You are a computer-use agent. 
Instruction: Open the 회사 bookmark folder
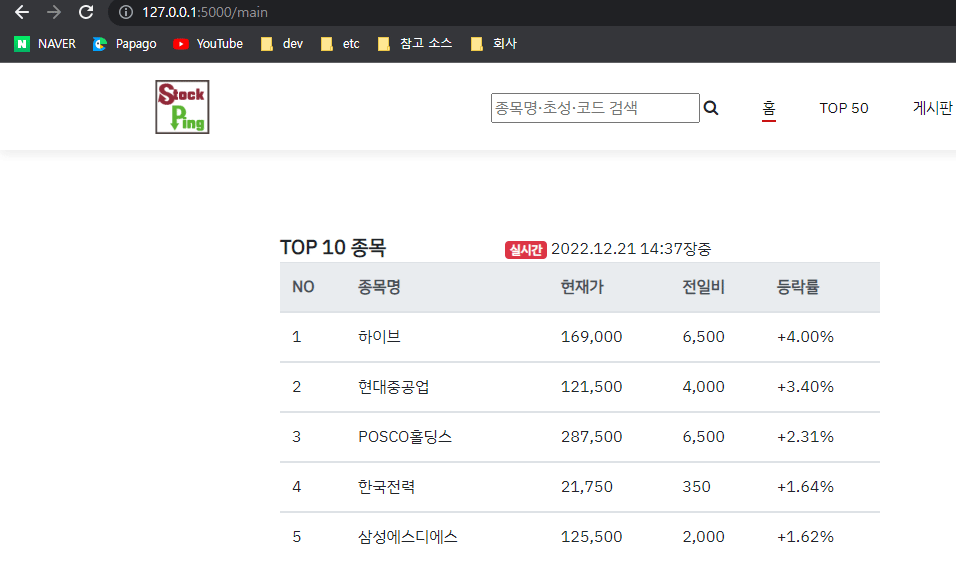[494, 44]
